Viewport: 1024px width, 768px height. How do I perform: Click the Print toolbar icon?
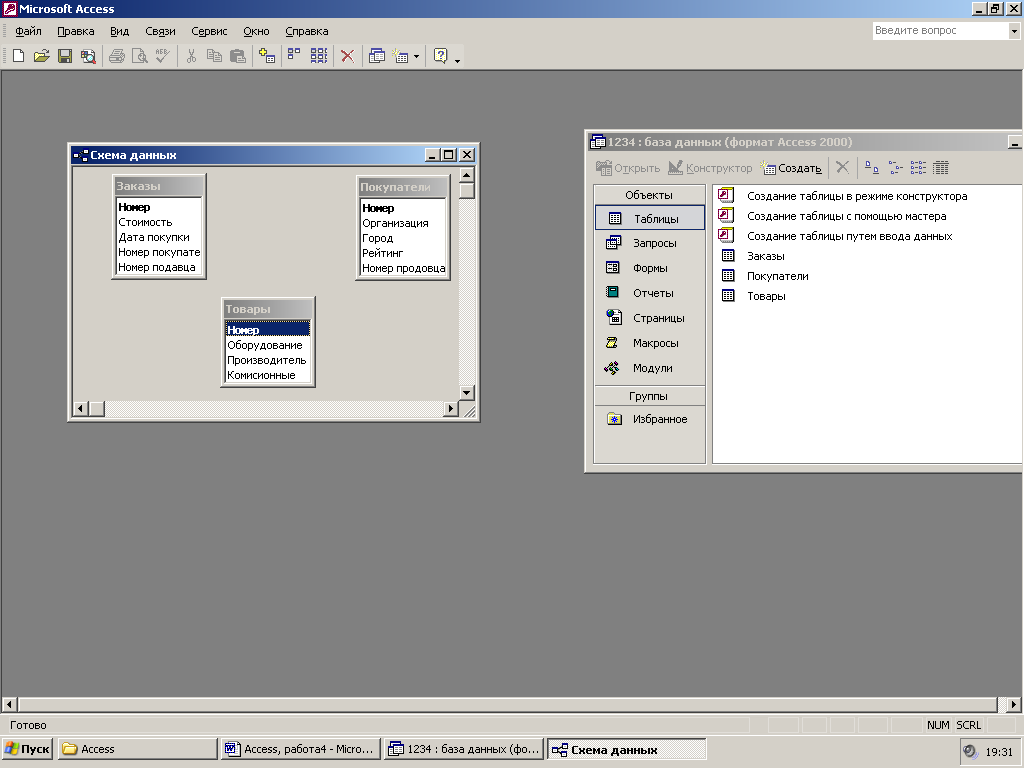click(117, 56)
